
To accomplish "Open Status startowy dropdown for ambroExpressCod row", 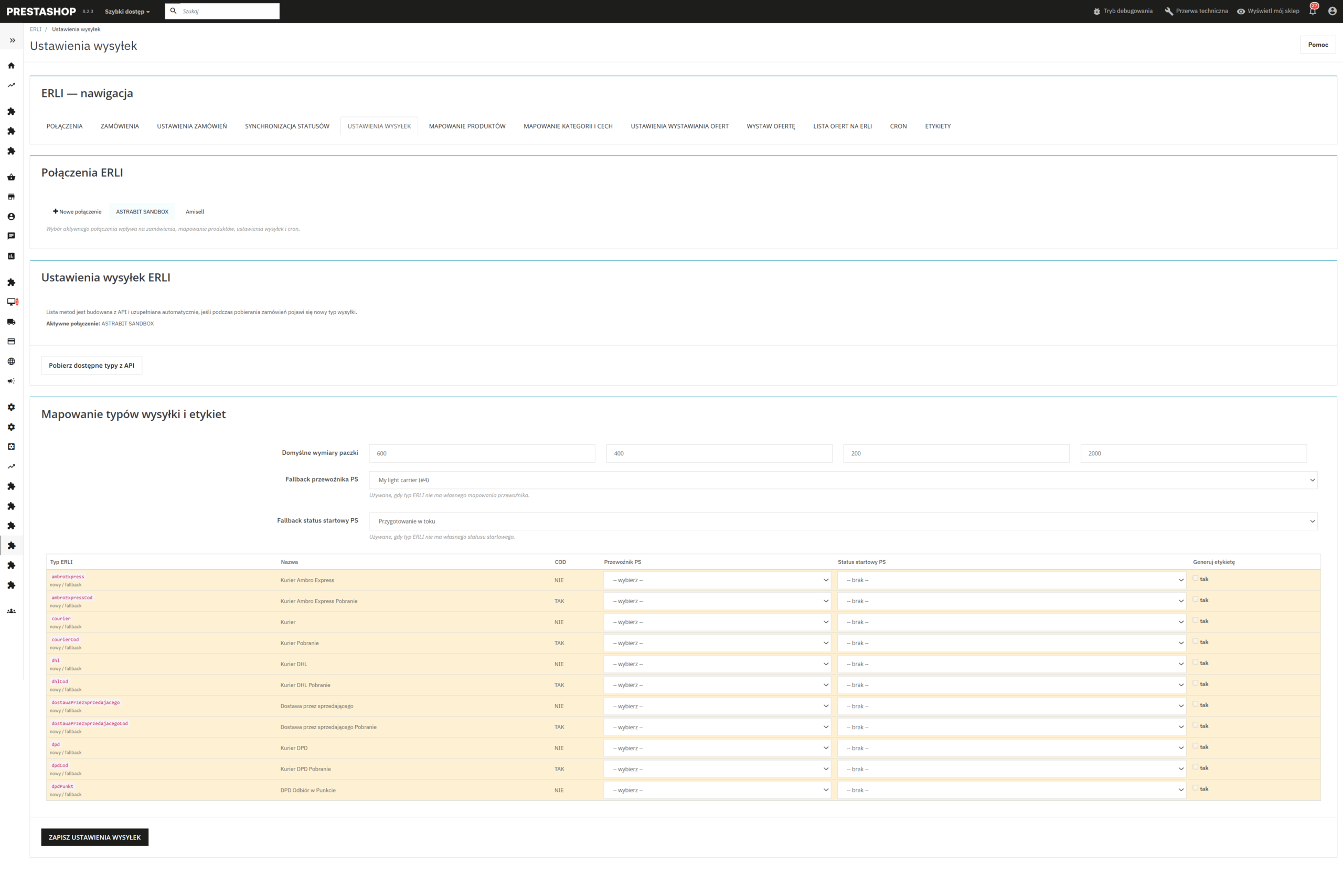I will click(x=1011, y=601).
